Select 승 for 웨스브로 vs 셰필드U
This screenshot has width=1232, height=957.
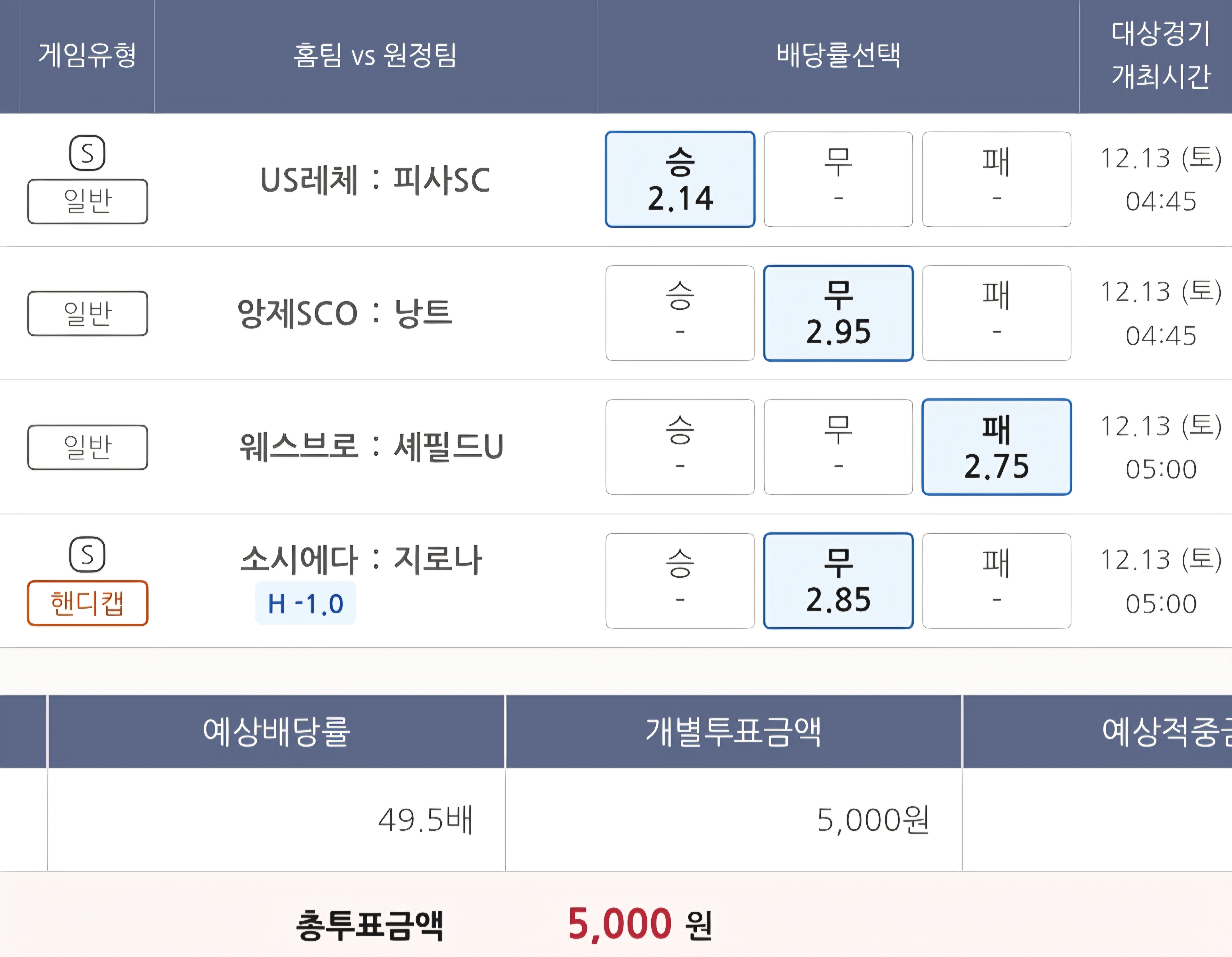click(x=680, y=447)
